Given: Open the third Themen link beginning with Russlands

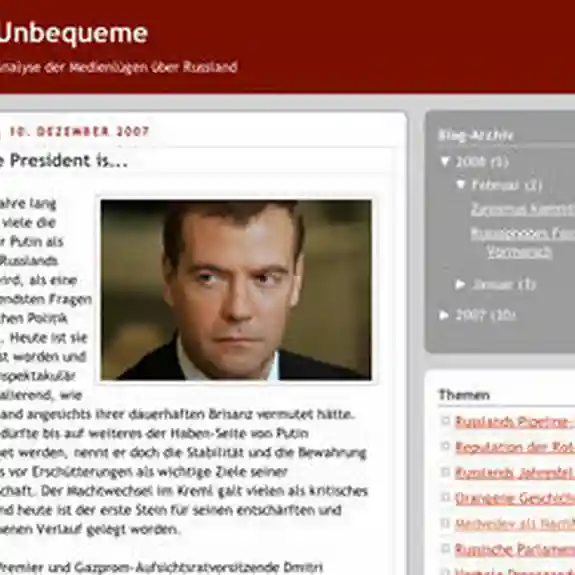Looking at the screenshot, I should (515, 473).
